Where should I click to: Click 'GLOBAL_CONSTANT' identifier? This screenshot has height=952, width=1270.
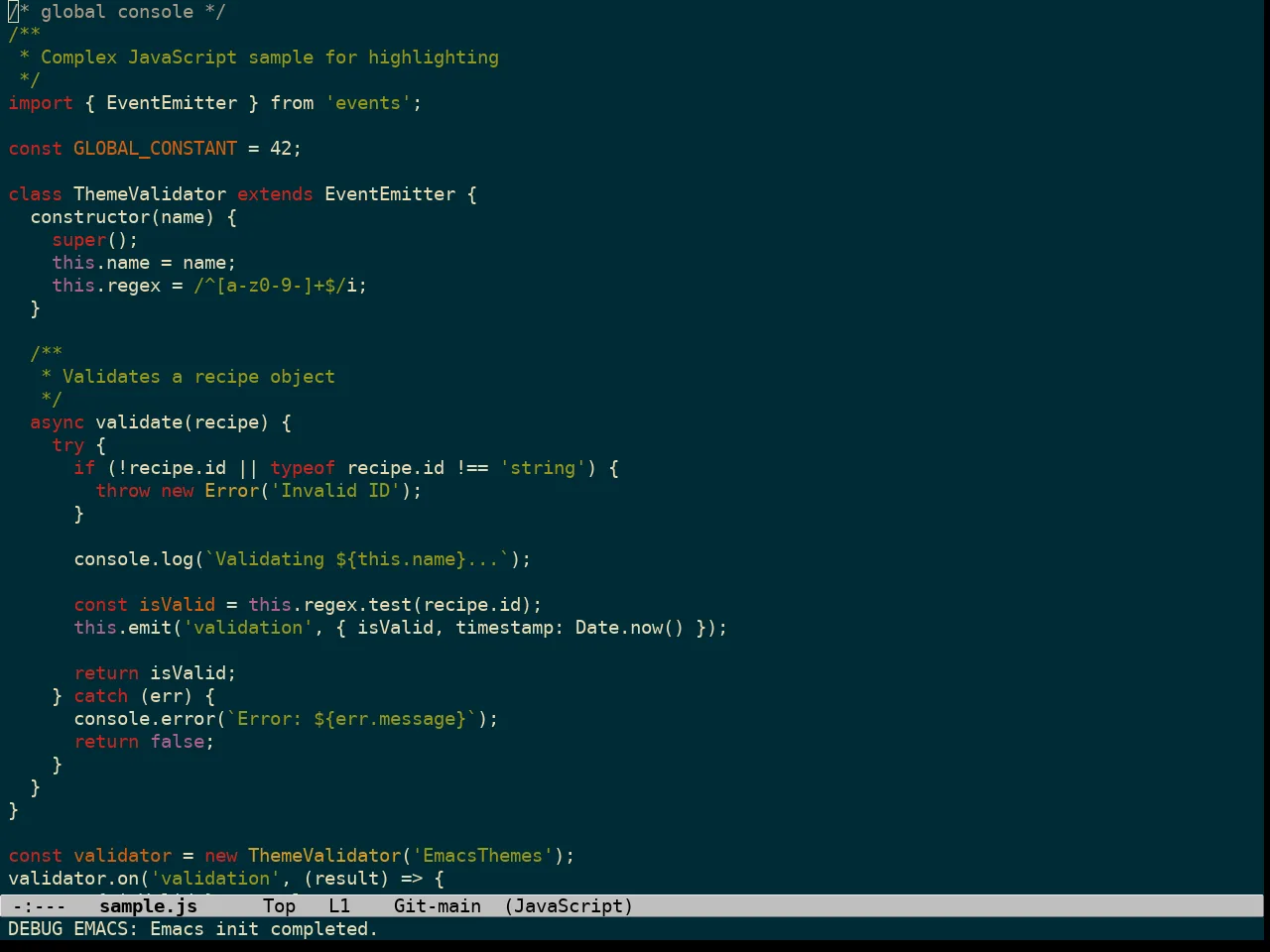pos(155,149)
